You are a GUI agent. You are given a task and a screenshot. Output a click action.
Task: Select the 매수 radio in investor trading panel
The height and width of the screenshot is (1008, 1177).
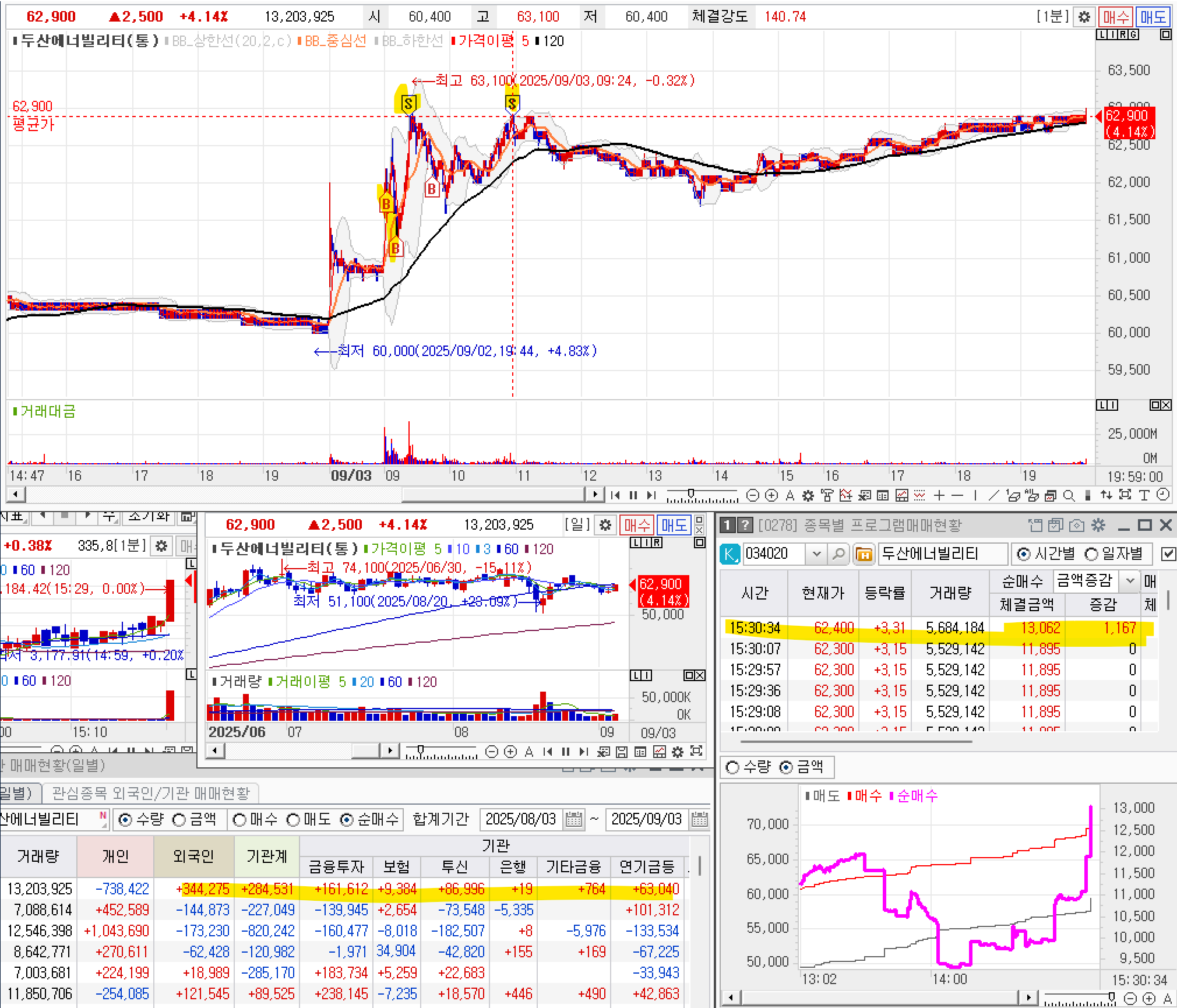click(239, 820)
